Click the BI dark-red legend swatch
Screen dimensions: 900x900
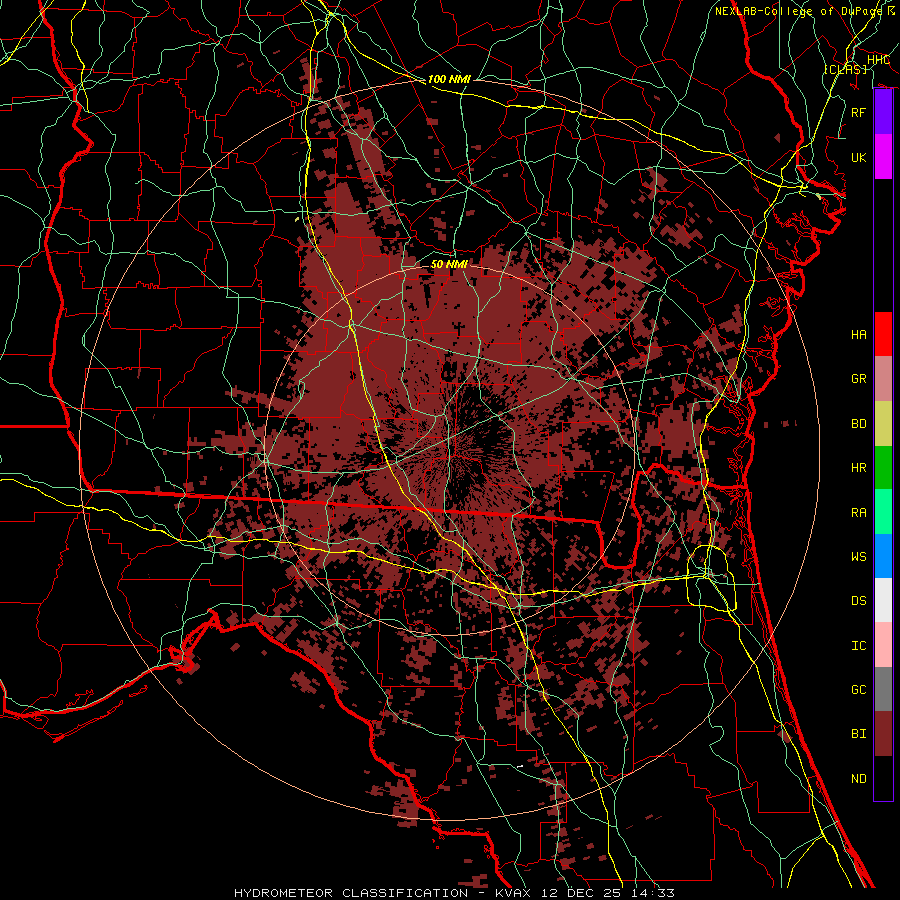883,734
